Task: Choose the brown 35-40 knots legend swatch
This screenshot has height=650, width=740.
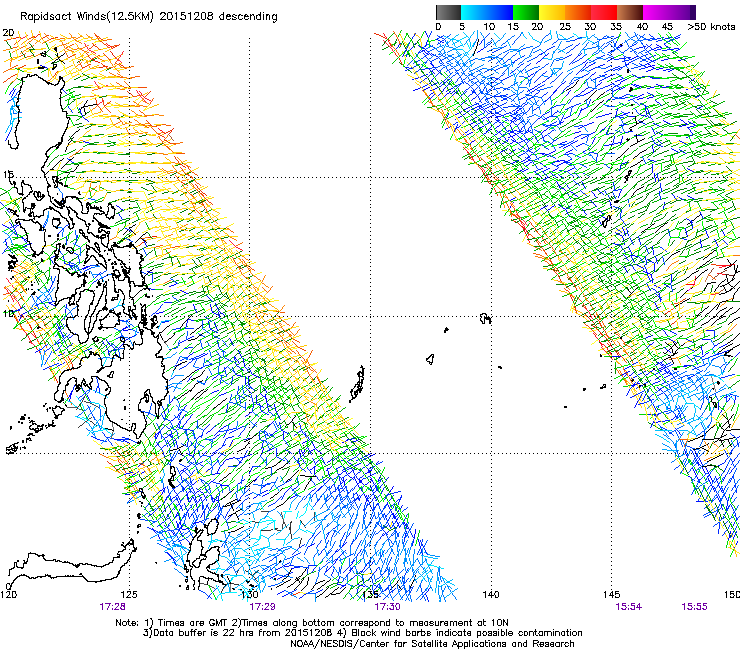Action: tap(630, 12)
